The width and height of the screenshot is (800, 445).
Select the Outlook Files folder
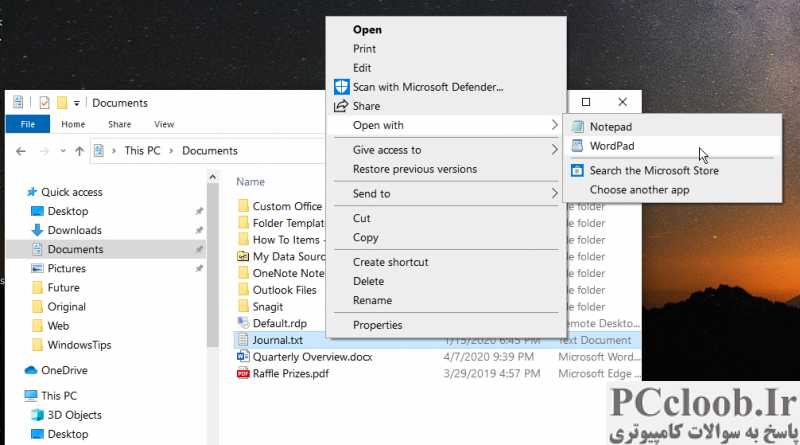(x=284, y=290)
